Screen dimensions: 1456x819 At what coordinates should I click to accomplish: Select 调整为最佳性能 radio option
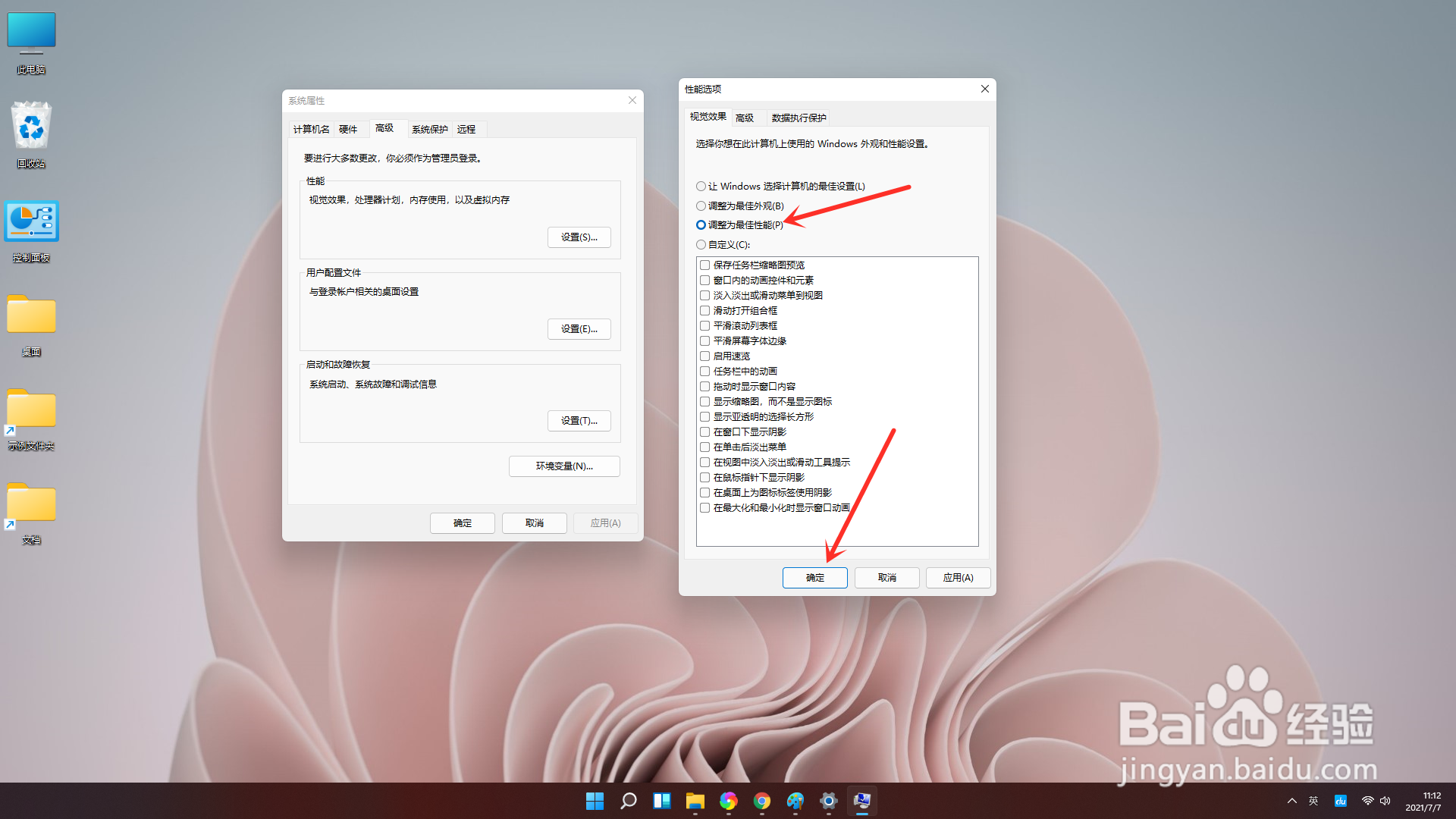click(740, 225)
